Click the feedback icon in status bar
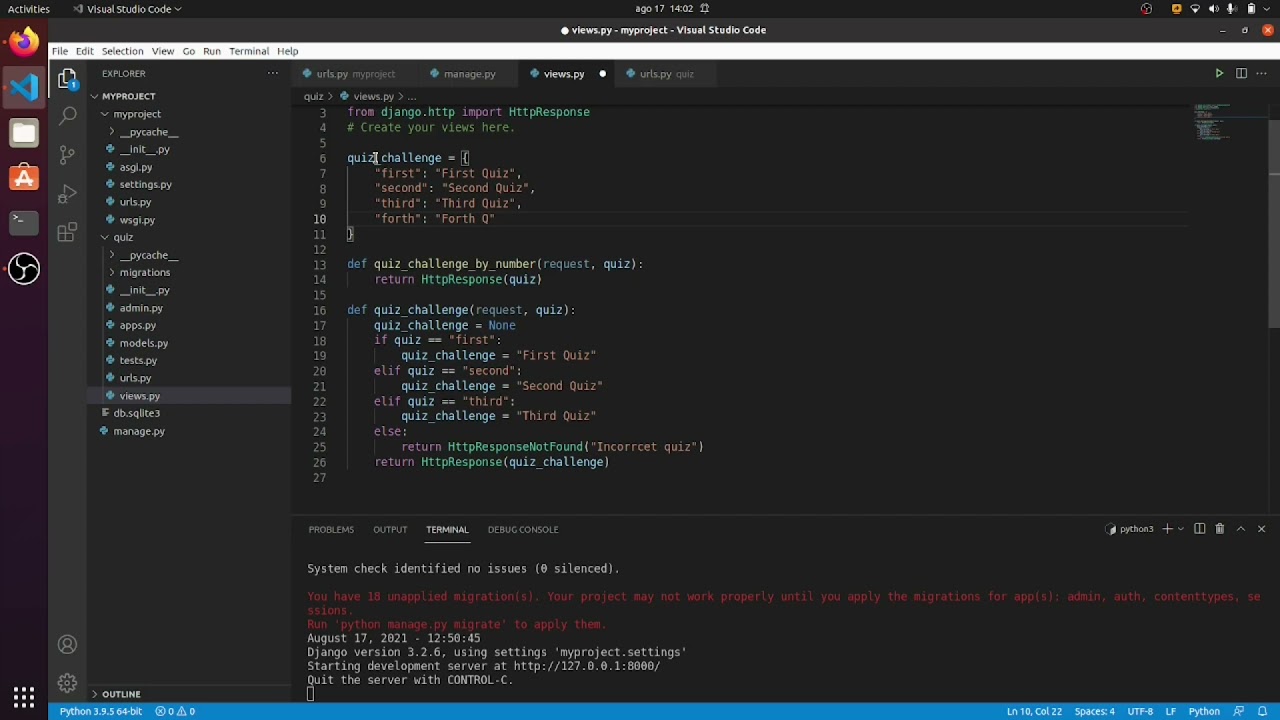Screen dimensions: 1280x720 [x=1239, y=711]
